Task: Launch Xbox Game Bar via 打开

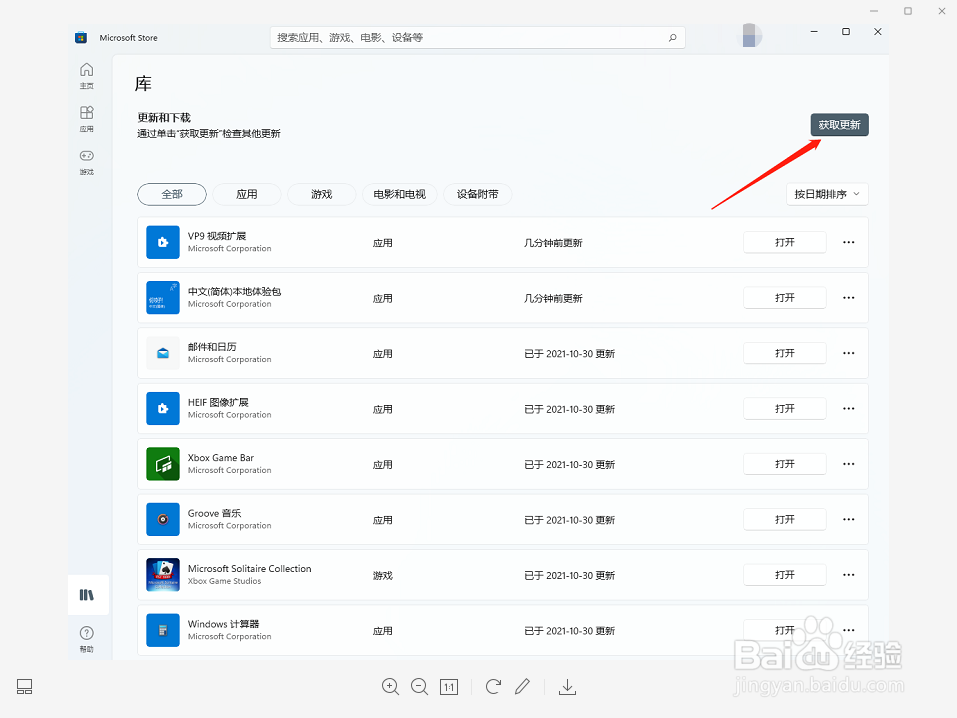Action: point(785,464)
